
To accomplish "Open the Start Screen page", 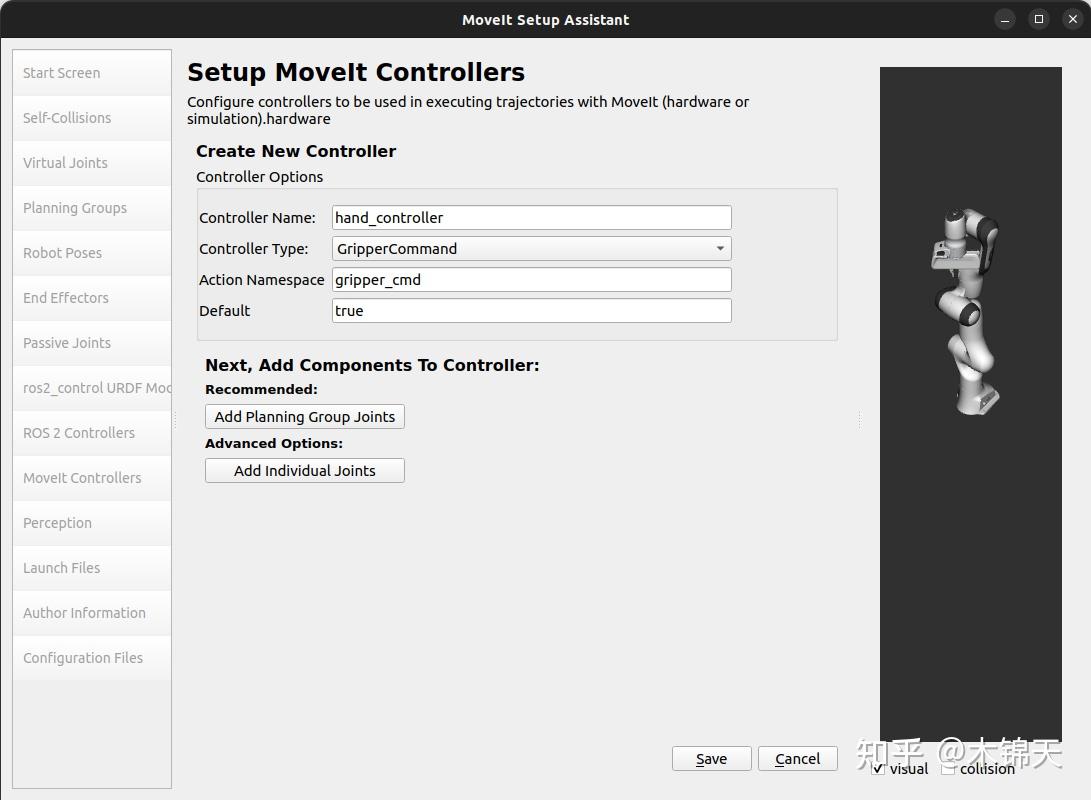I will click(x=91, y=72).
